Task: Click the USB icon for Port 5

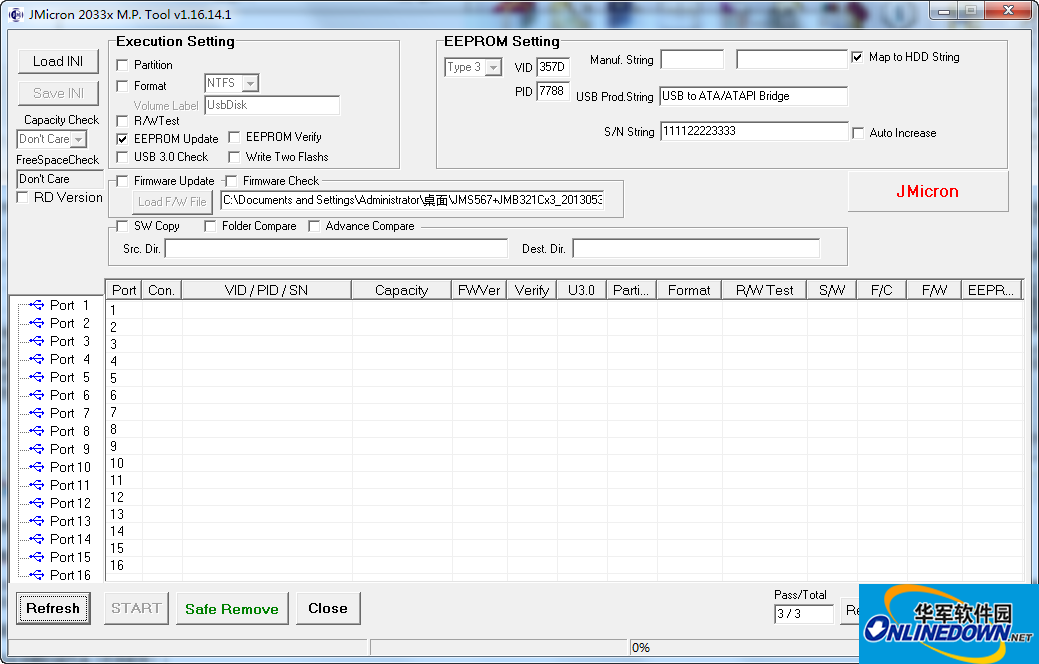Action: (36, 377)
